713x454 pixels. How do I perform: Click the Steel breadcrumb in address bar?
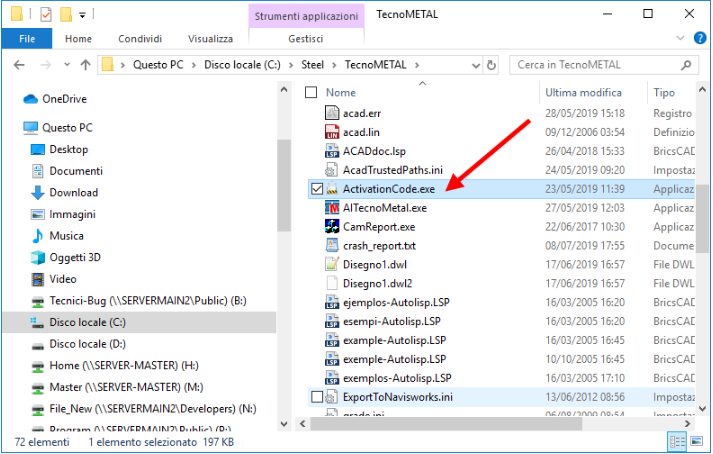[x=312, y=65]
